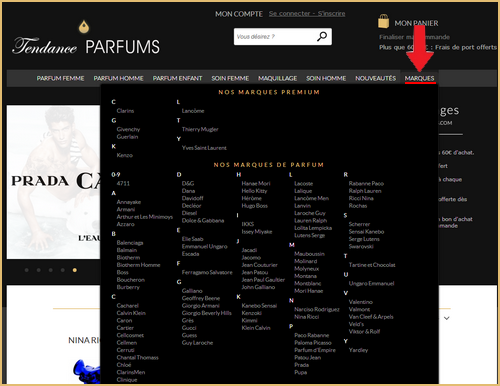Viewport: 500px width, 386px height.
Task: Expand the chevron dropdown on right side
Action: (x=447, y=318)
